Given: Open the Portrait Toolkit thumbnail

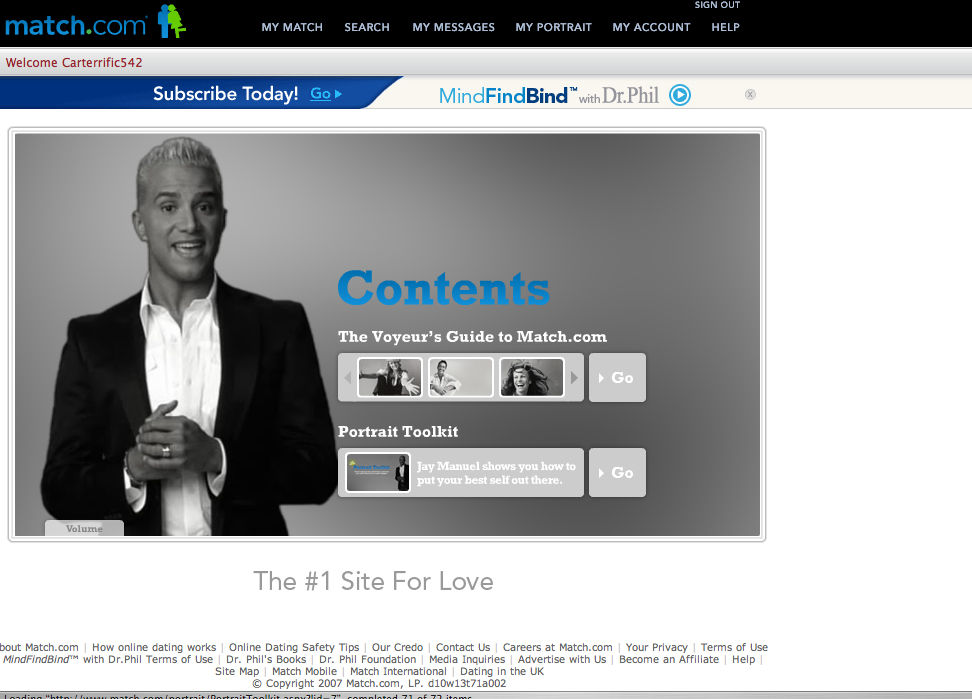Looking at the screenshot, I should tap(378, 472).
